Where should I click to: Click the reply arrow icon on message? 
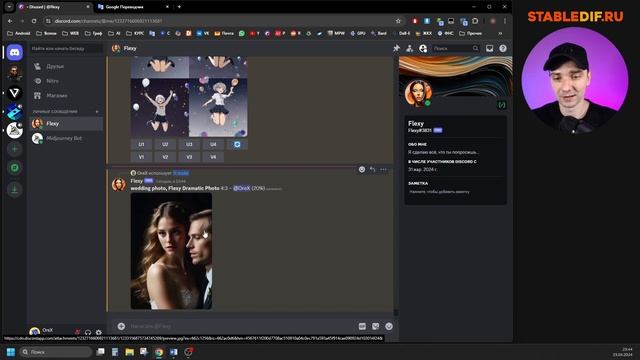coord(372,169)
